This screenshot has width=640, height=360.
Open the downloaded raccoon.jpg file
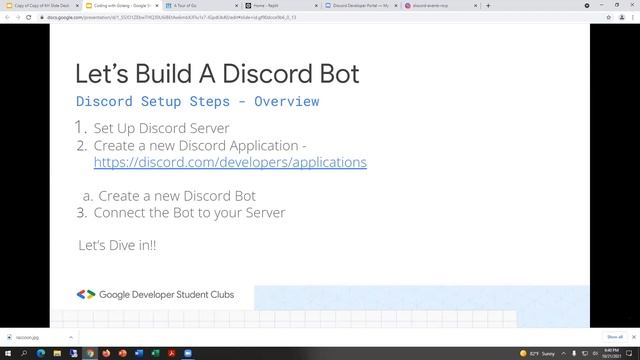coord(27,338)
